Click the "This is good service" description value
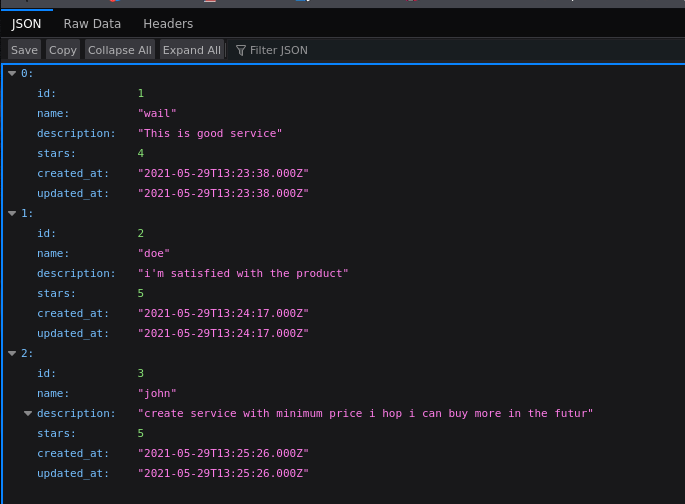This screenshot has width=685, height=504. tap(210, 133)
